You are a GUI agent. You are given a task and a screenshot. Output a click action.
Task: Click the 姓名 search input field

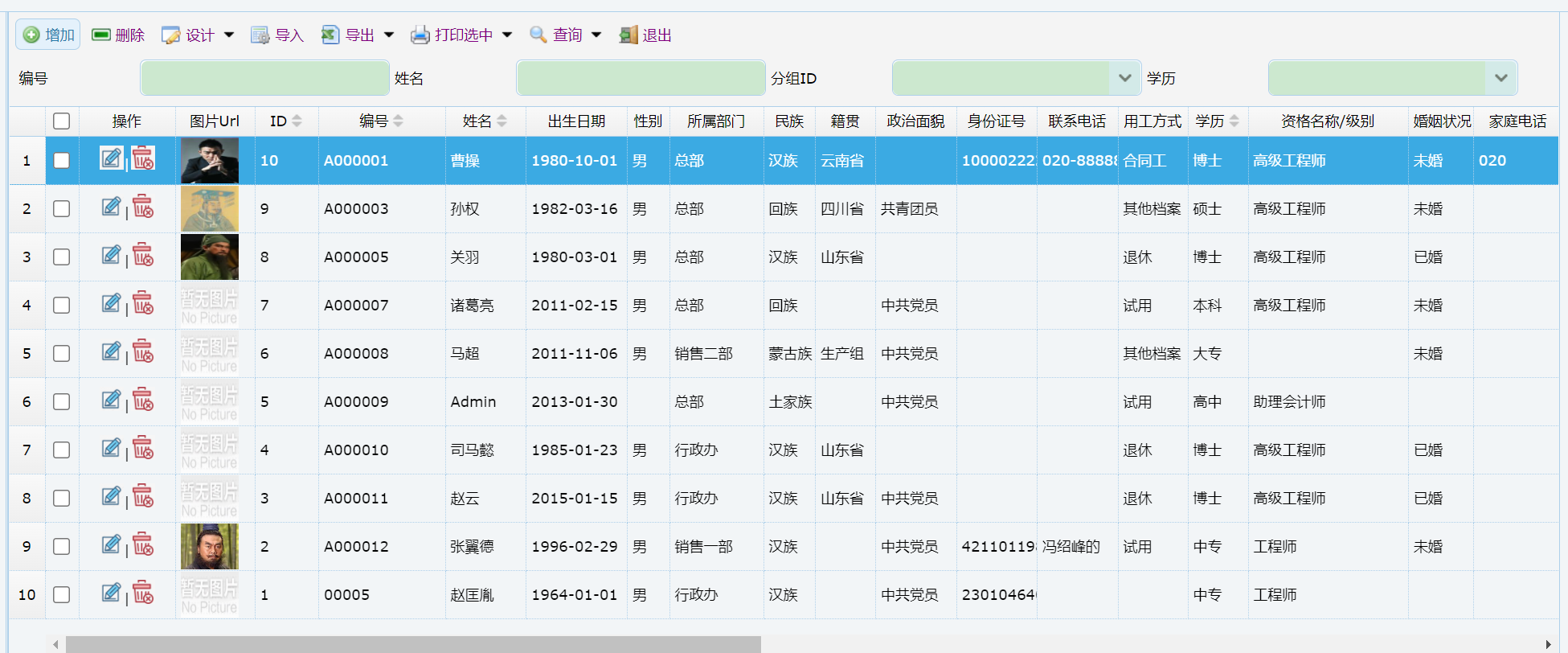coord(641,78)
